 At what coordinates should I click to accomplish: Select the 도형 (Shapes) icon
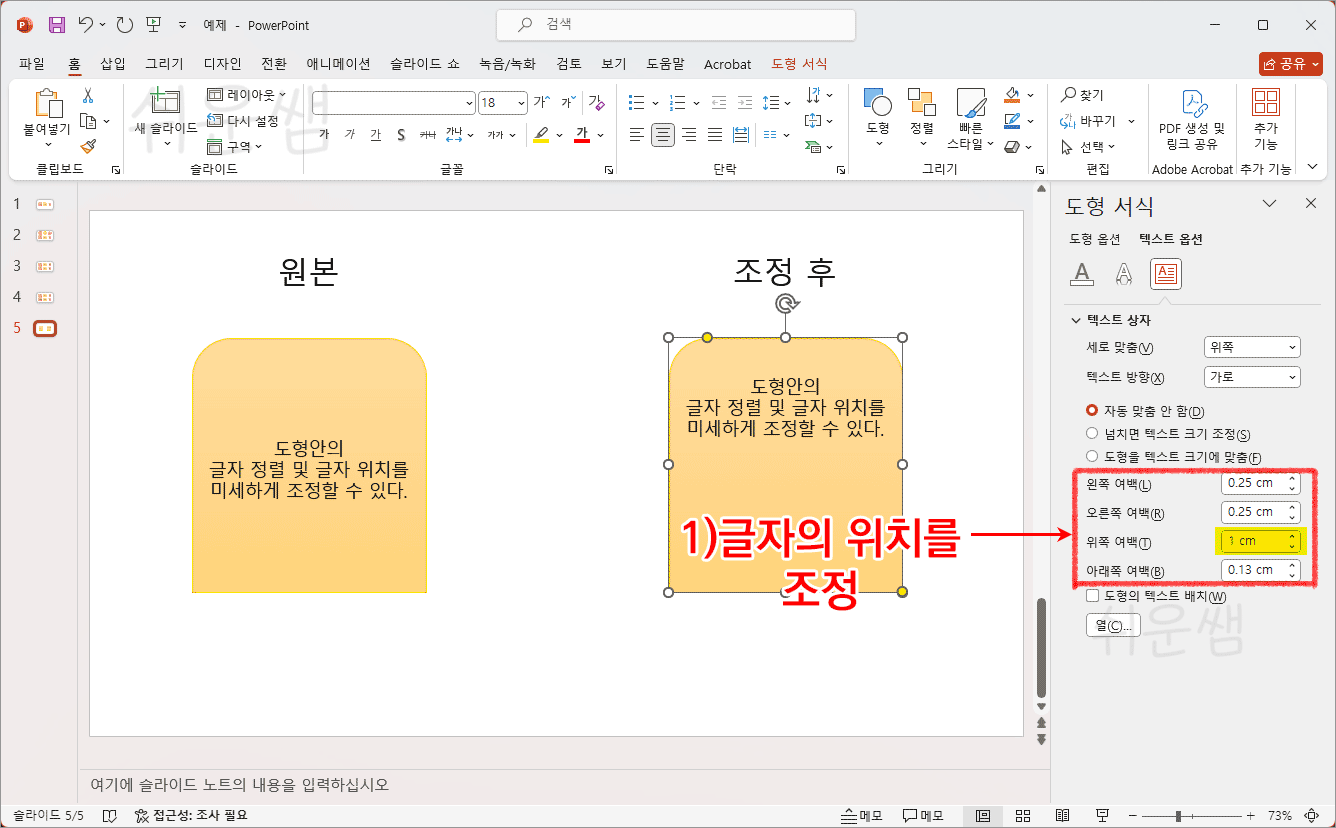click(878, 103)
